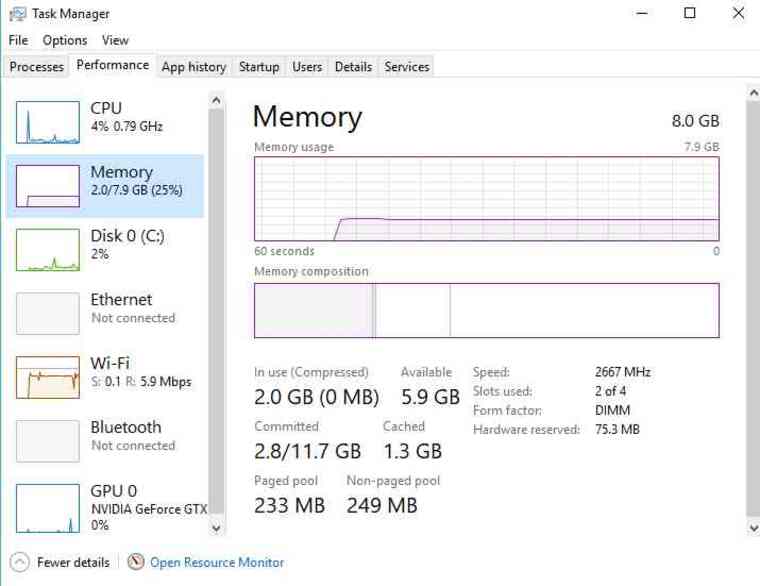Screen dimensions: 760x586
Task: Click main panel scrollbar down arrow
Action: 754,528
